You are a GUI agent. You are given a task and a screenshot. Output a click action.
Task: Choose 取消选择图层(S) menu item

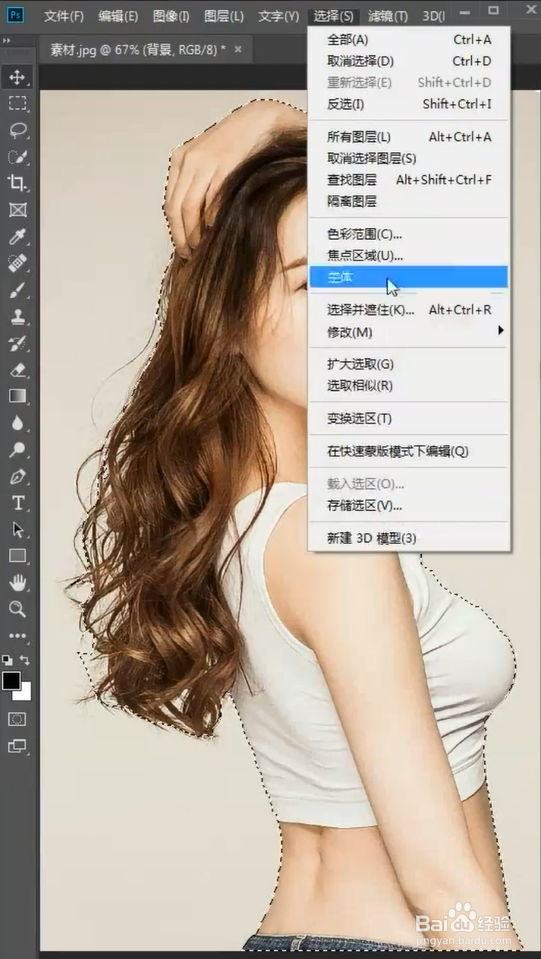pyautogui.click(x=408, y=158)
